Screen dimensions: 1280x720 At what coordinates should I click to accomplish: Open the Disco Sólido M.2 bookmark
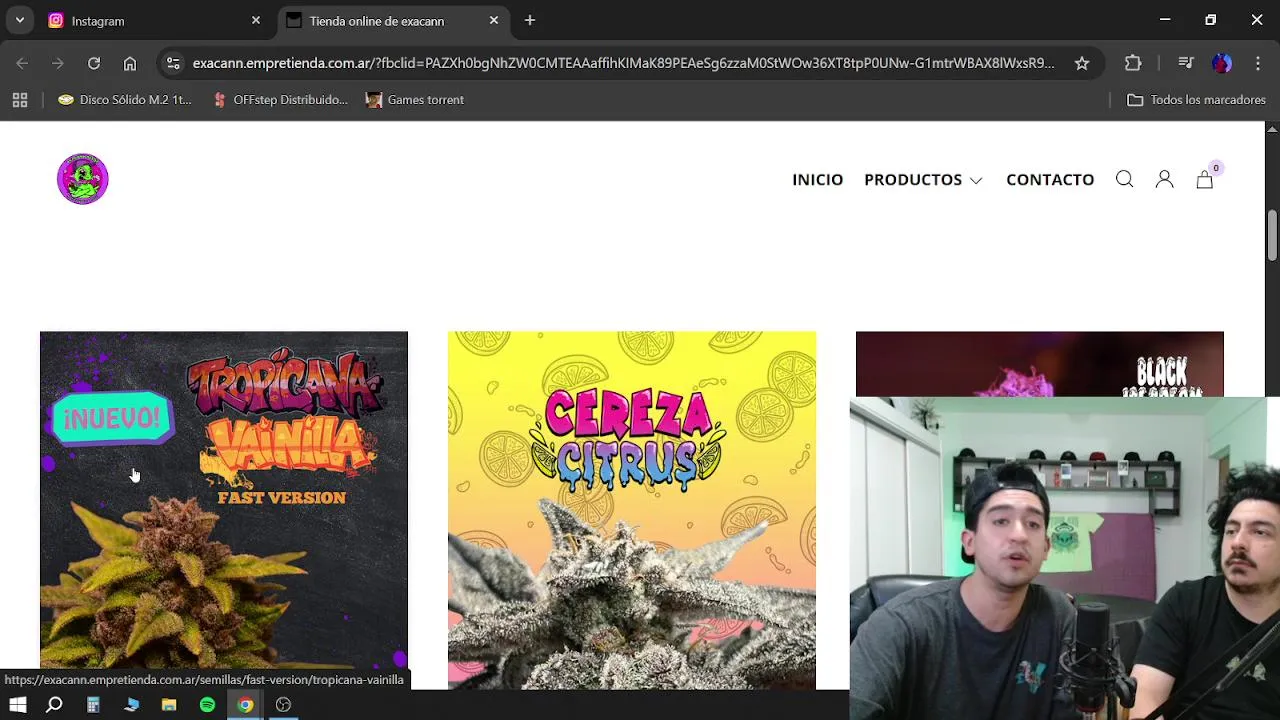coord(125,100)
